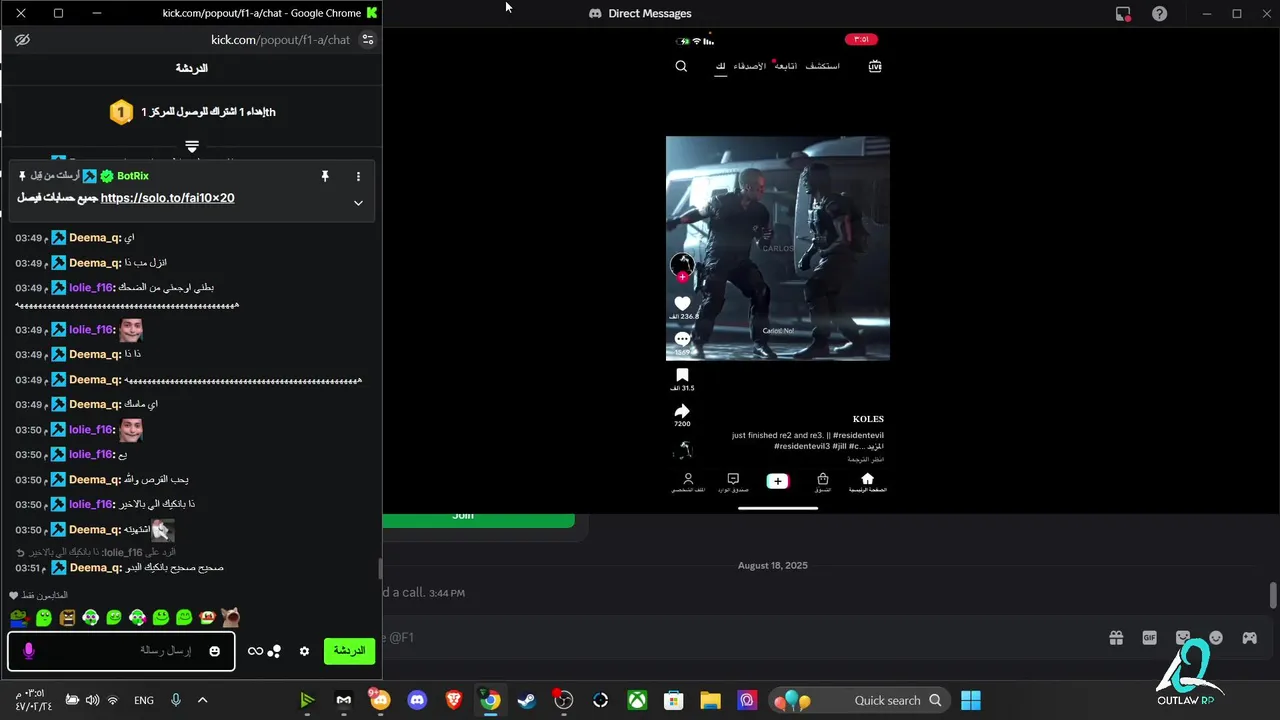This screenshot has height=720, width=1280.
Task: Share the video using the arrow icon
Action: pos(682,411)
